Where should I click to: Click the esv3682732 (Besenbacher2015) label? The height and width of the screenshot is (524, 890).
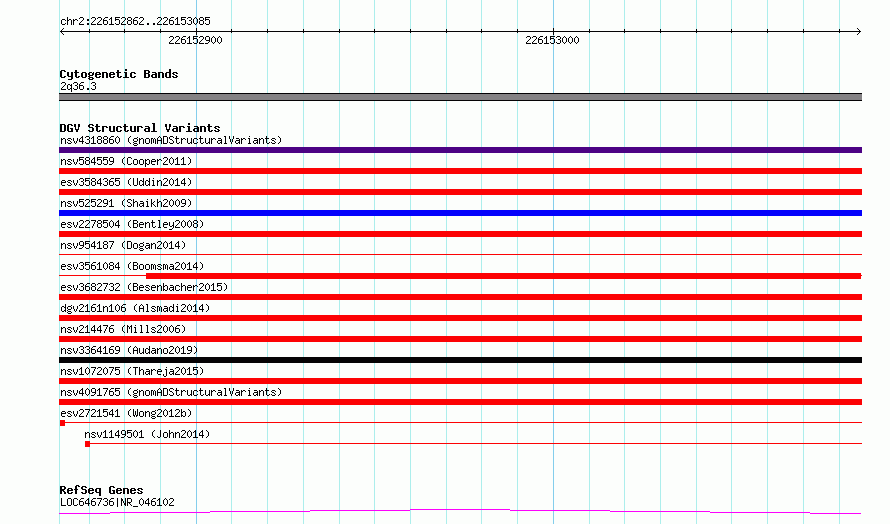(x=144, y=287)
